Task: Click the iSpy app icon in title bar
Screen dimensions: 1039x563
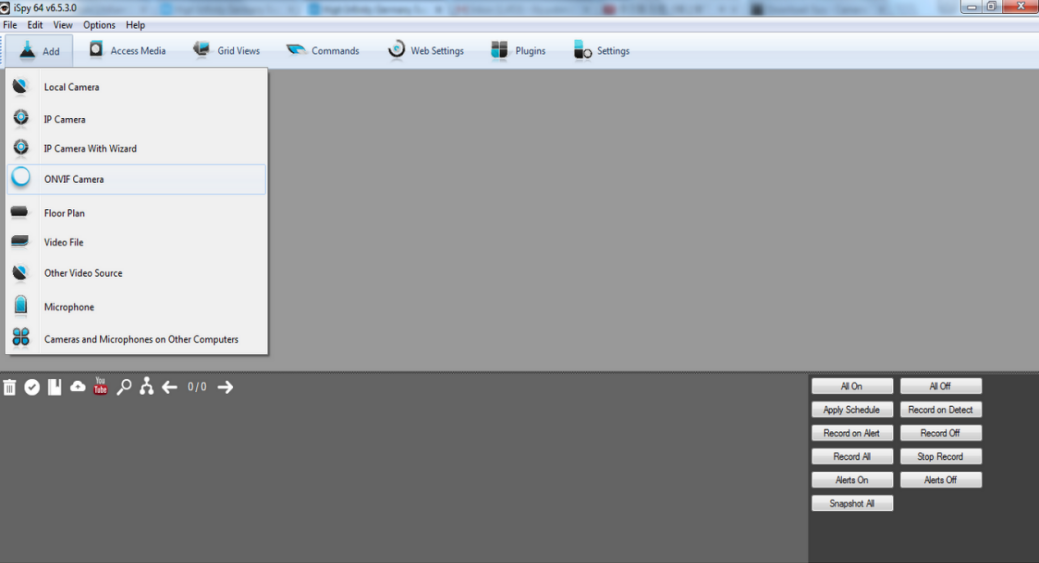Action: (5, 8)
